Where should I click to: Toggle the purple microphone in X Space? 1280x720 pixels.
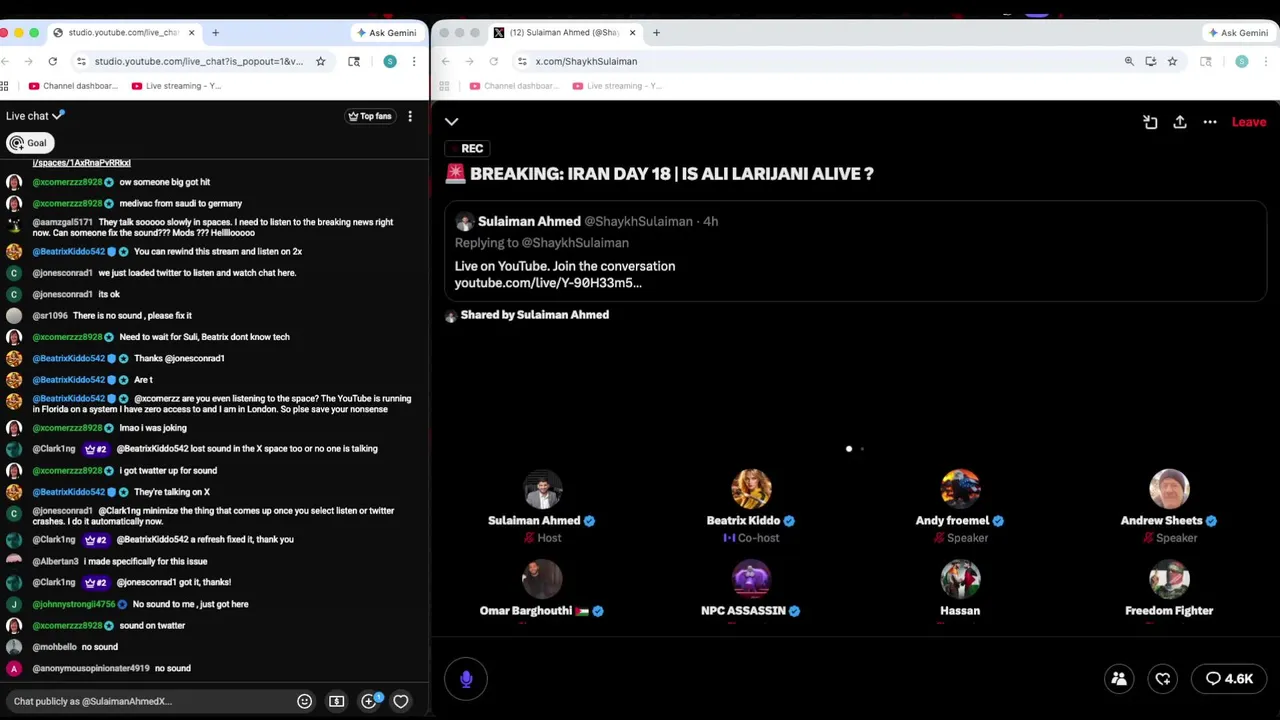pos(466,679)
